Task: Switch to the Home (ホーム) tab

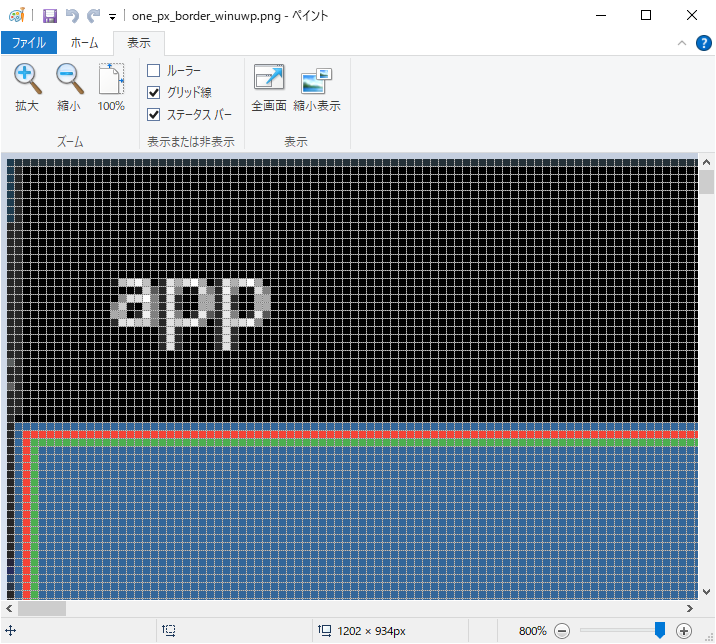Action: 84,43
